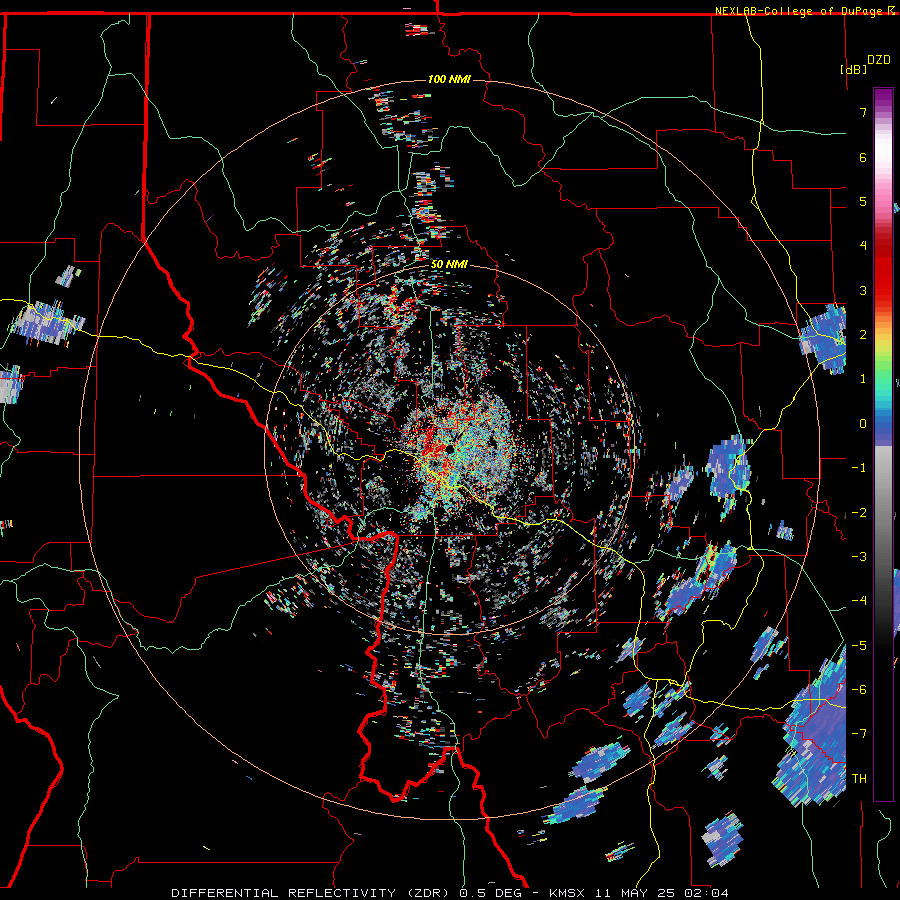Click the black radar site dot at center
The image size is (900, 900).
click(x=449, y=449)
